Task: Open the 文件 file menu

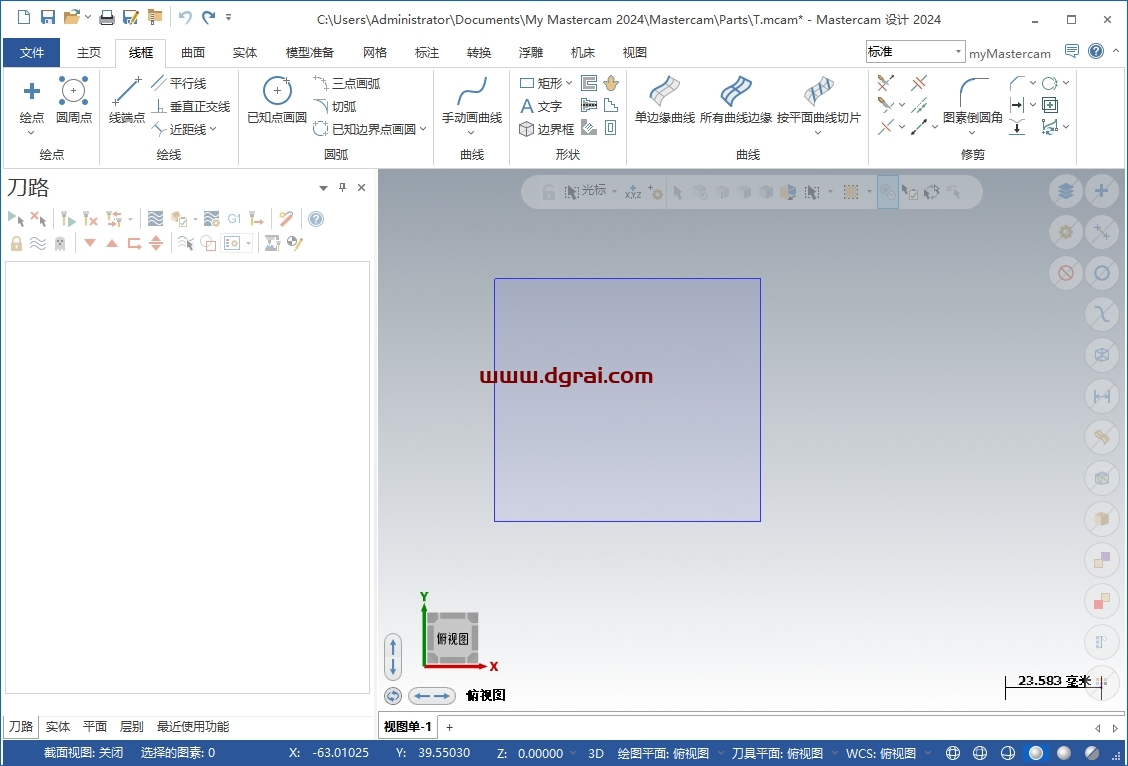Action: 32,53
